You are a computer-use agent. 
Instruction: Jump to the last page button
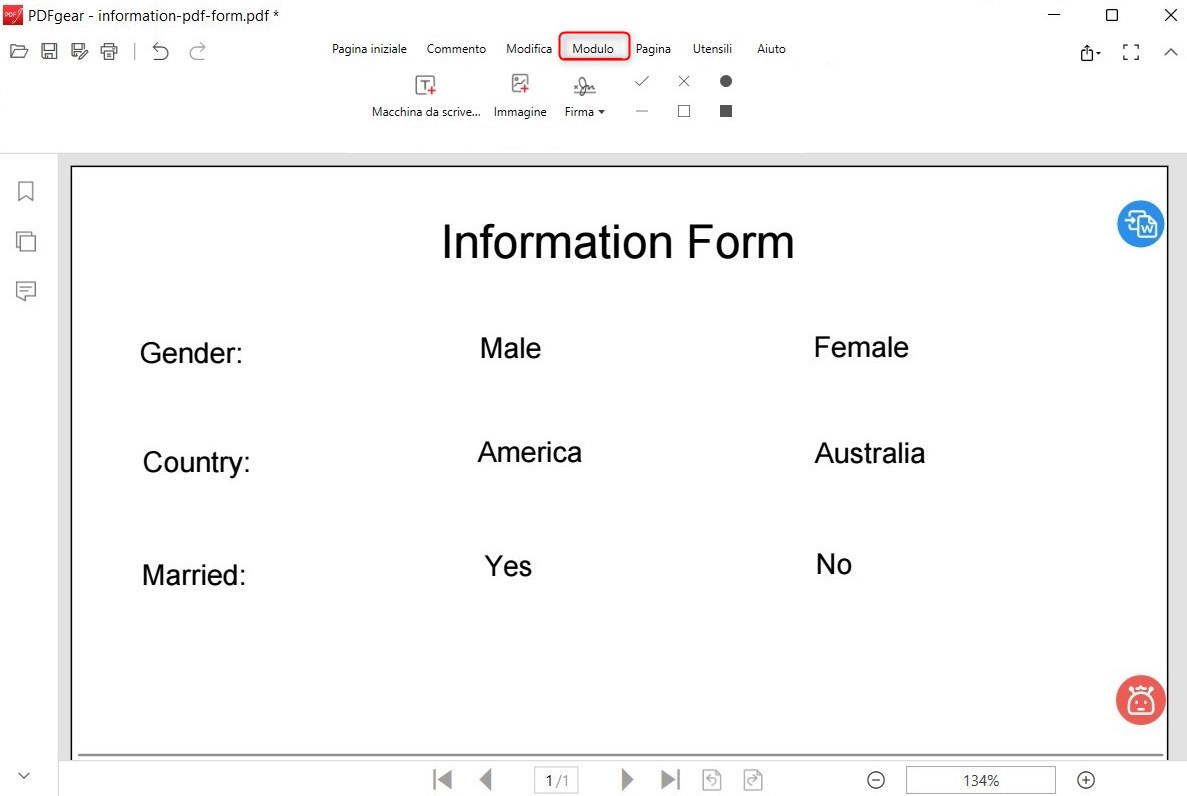[x=670, y=780]
